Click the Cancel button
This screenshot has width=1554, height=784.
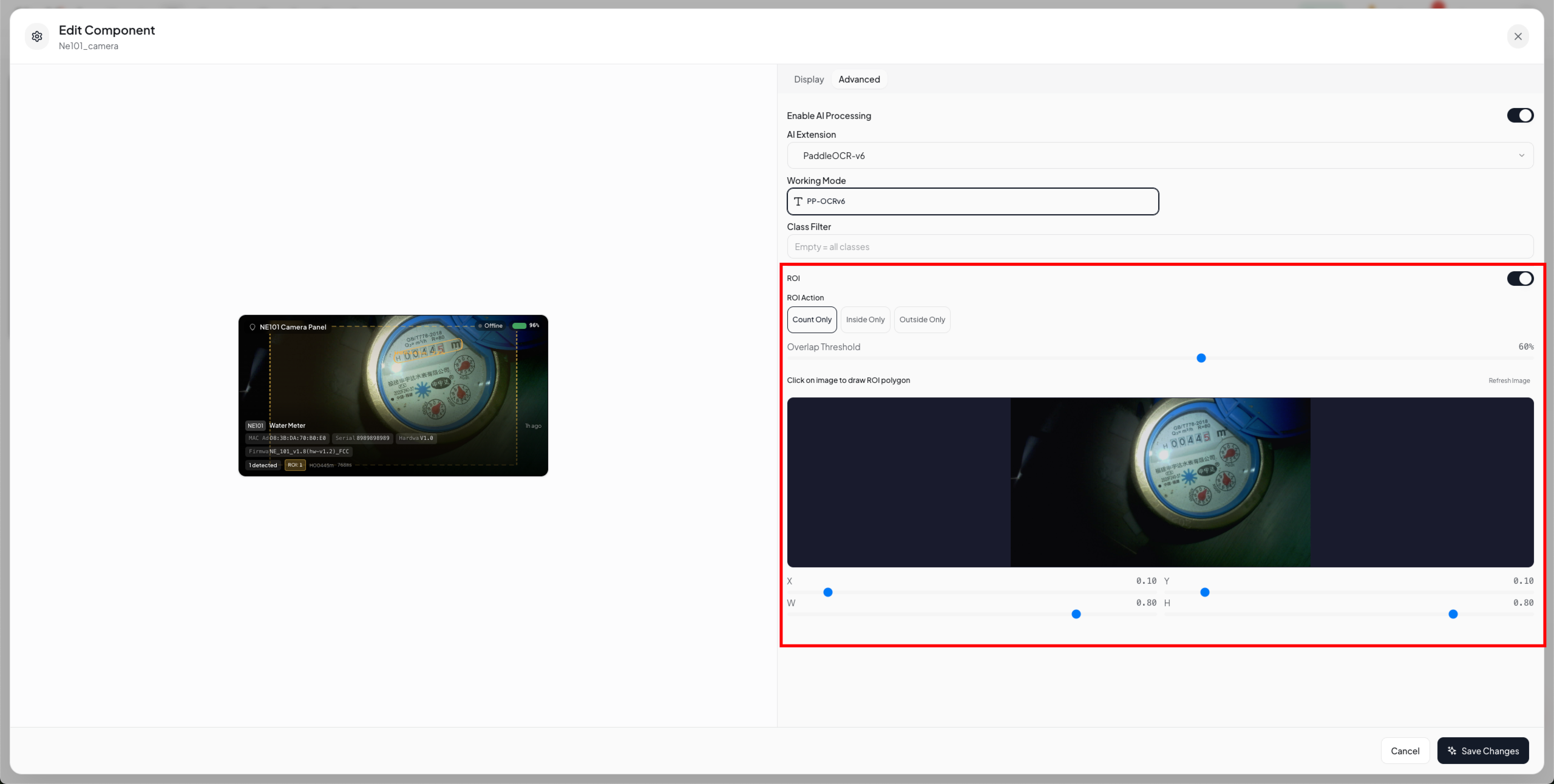[x=1405, y=751]
